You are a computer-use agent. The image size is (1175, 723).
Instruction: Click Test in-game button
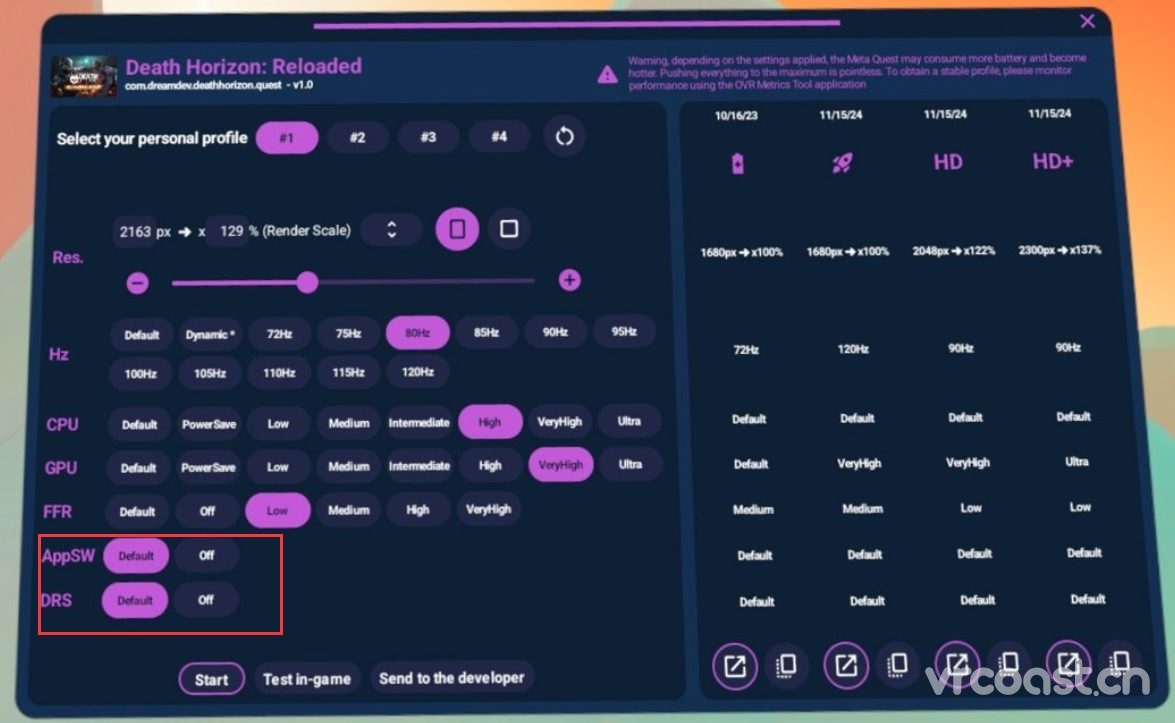(x=306, y=679)
